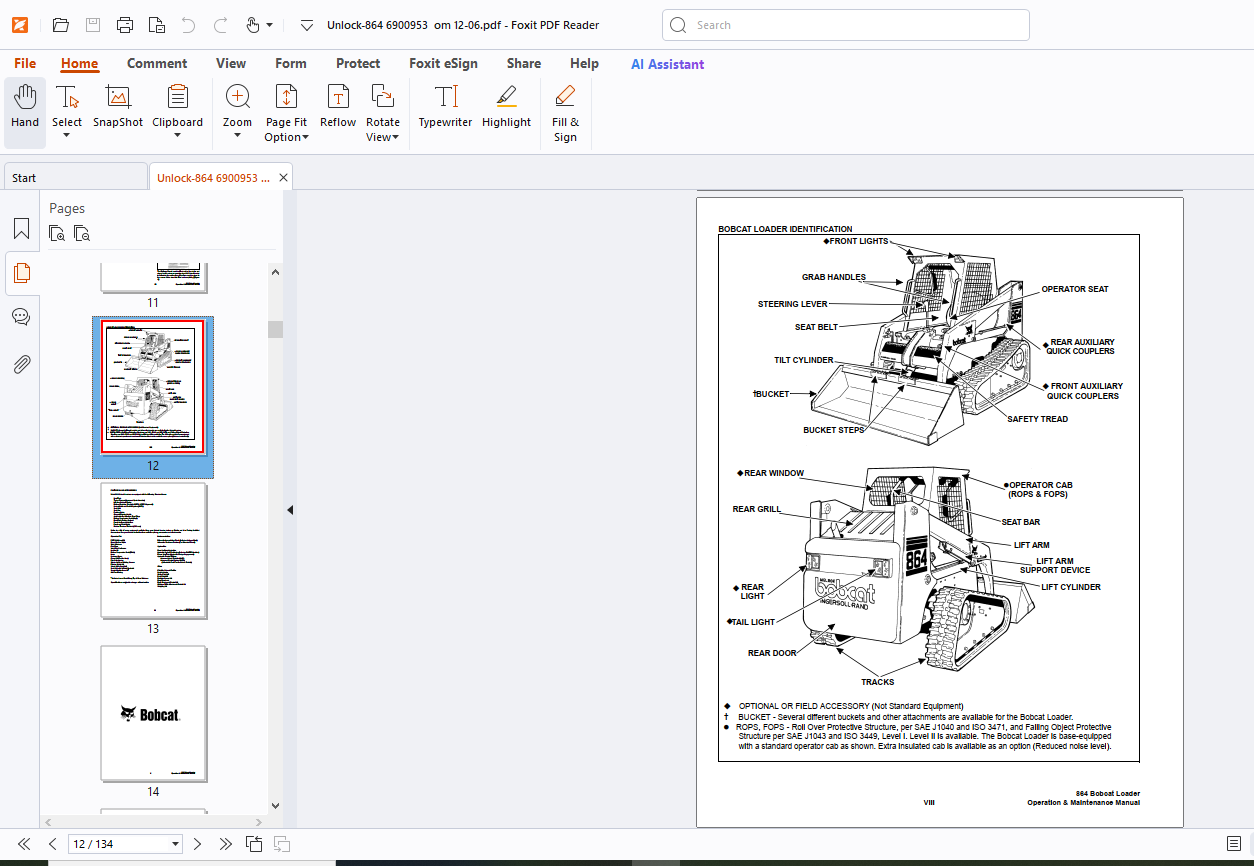Click the Pages panel vertical scrollbar thumb
The height and width of the screenshot is (866, 1254).
pyautogui.click(x=275, y=329)
